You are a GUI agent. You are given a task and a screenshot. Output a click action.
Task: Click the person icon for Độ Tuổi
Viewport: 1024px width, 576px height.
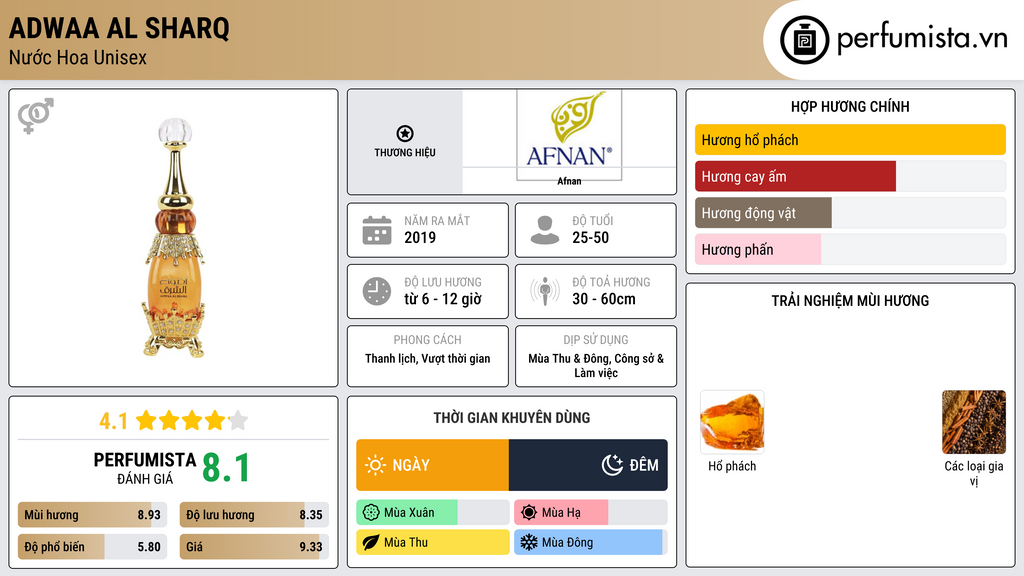(544, 230)
